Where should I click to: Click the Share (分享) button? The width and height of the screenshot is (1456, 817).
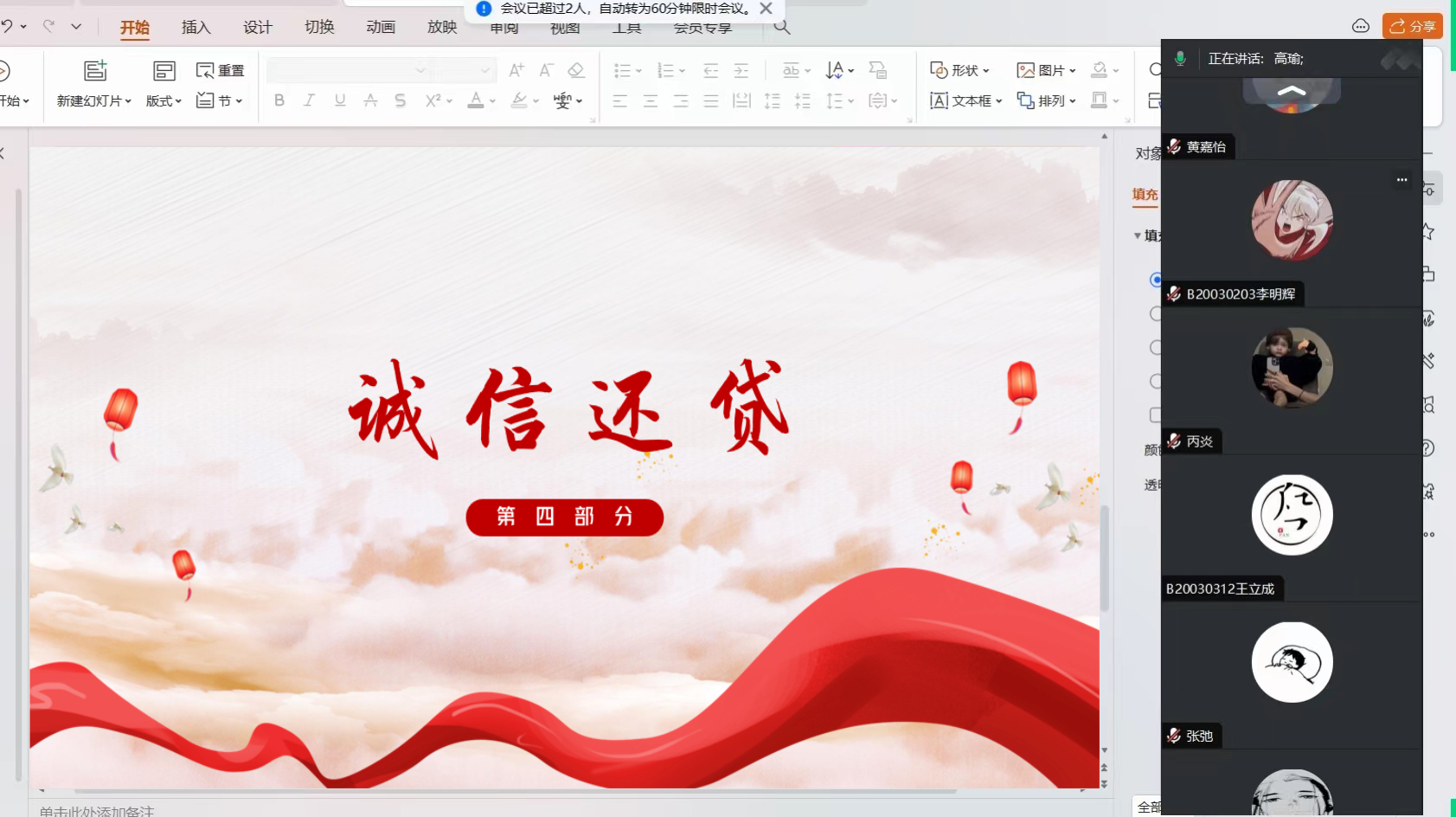coord(1412,26)
